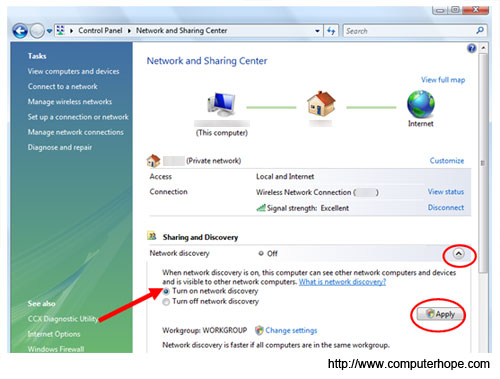Open Diagnose and repair task
Screen dimensions: 500x379
tap(60, 147)
